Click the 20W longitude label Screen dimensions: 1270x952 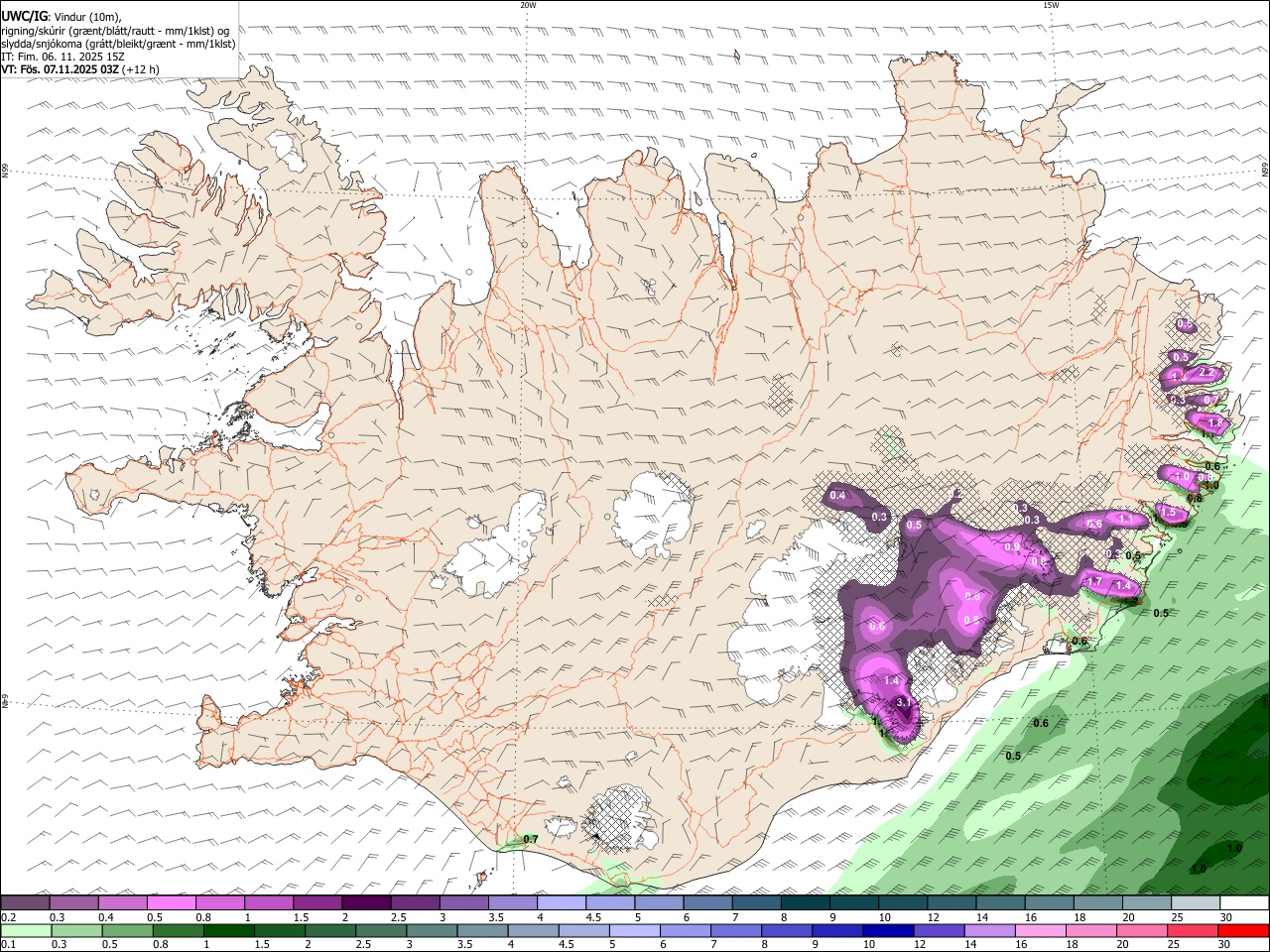[528, 5]
